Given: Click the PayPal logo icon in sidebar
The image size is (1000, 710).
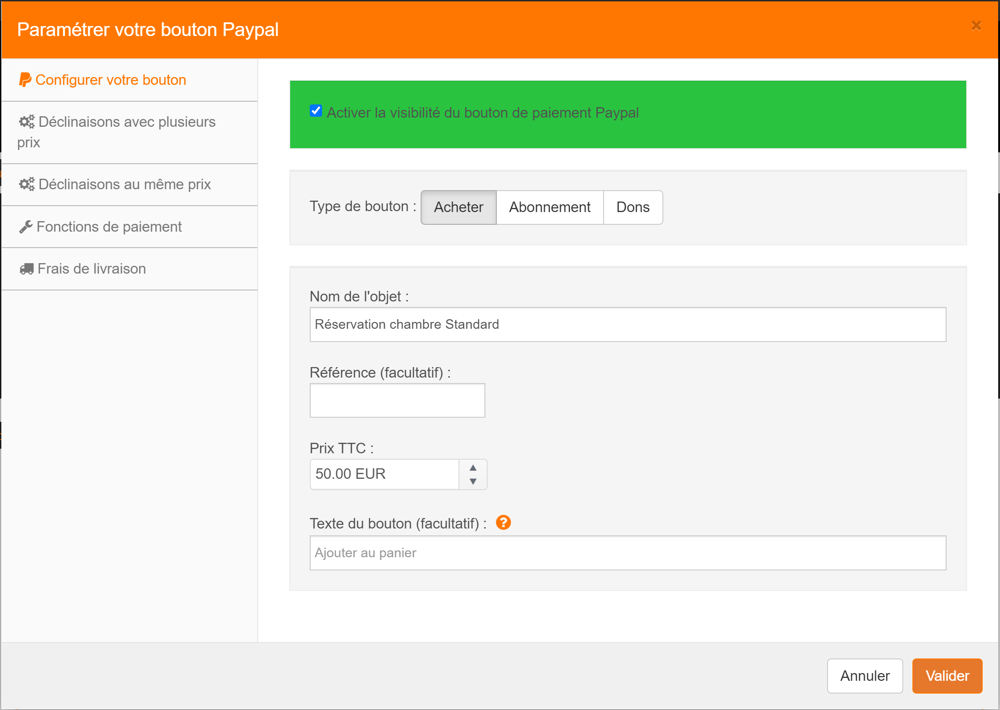Looking at the screenshot, I should click(x=25, y=80).
